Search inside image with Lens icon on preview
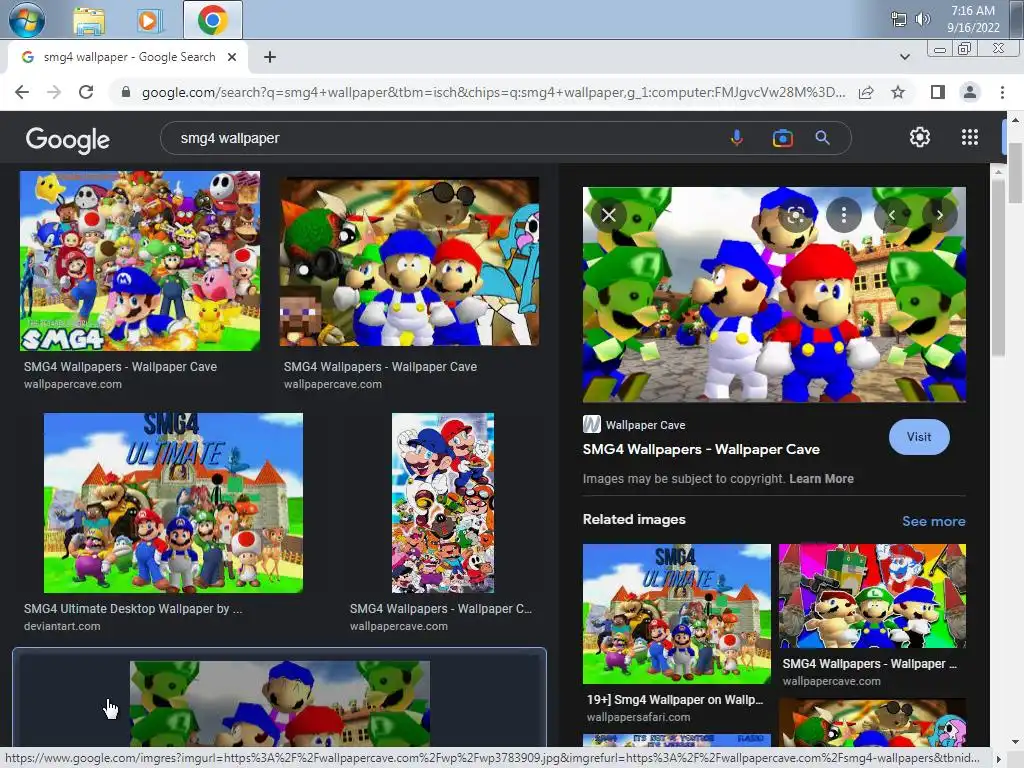1024x768 pixels. [795, 215]
